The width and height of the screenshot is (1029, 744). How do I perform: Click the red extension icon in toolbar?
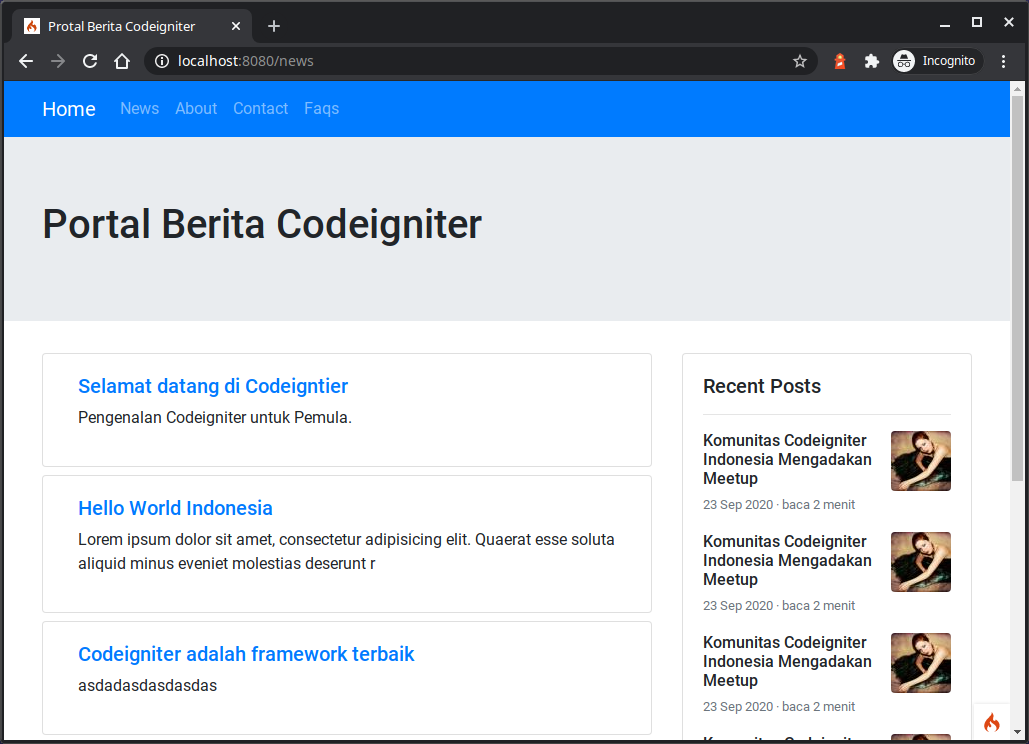tap(840, 61)
